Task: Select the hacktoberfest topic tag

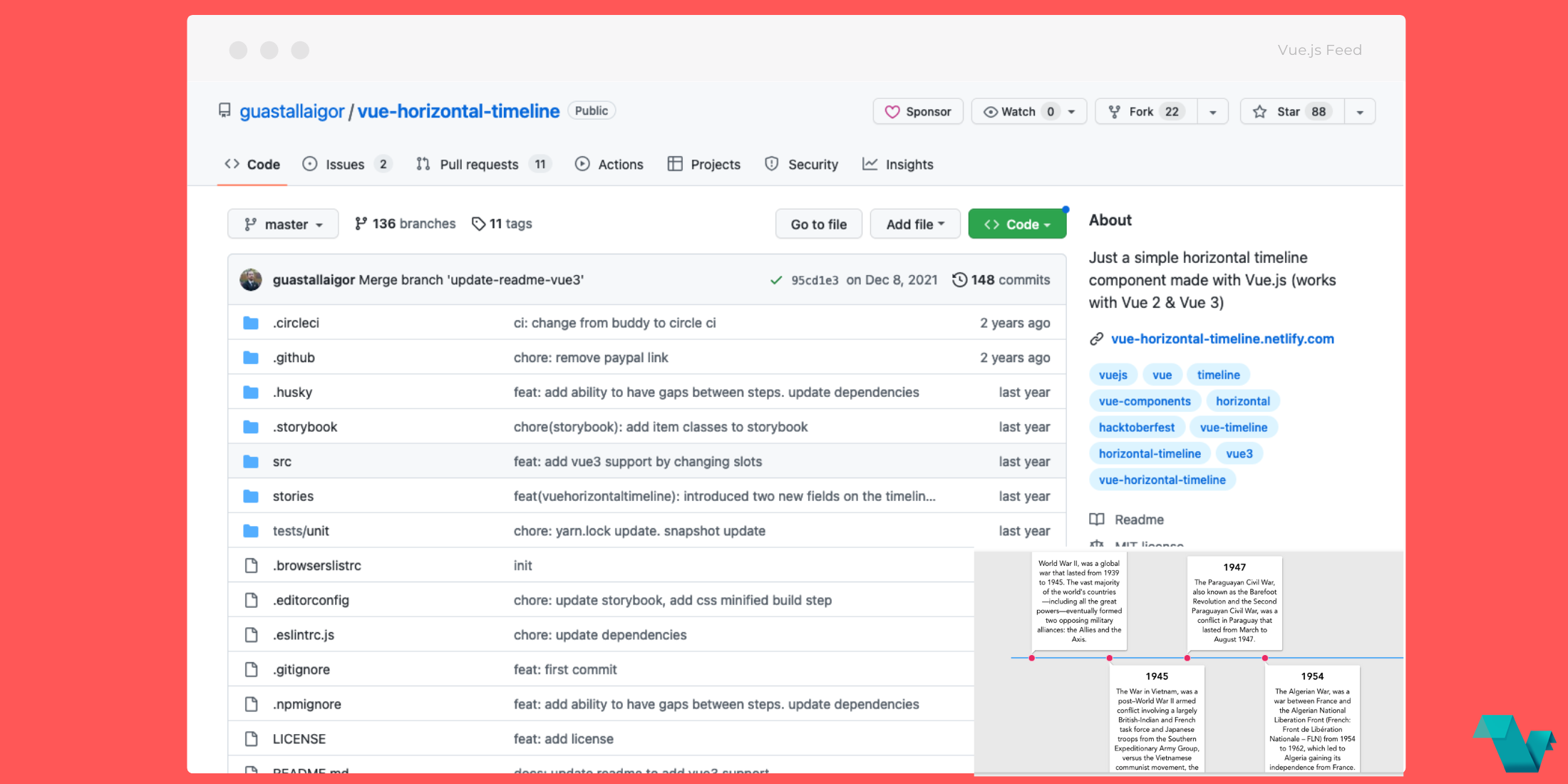Action: 1137,427
